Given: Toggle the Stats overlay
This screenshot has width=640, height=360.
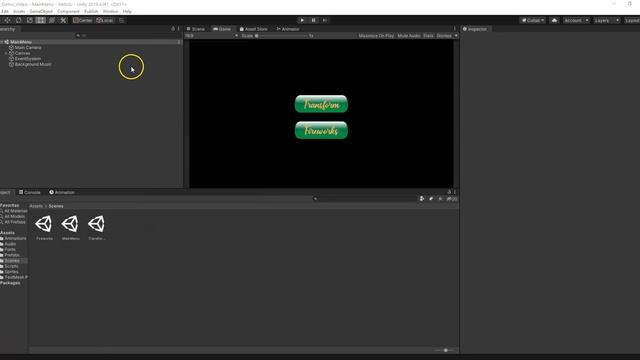Looking at the screenshot, I should click(428, 36).
